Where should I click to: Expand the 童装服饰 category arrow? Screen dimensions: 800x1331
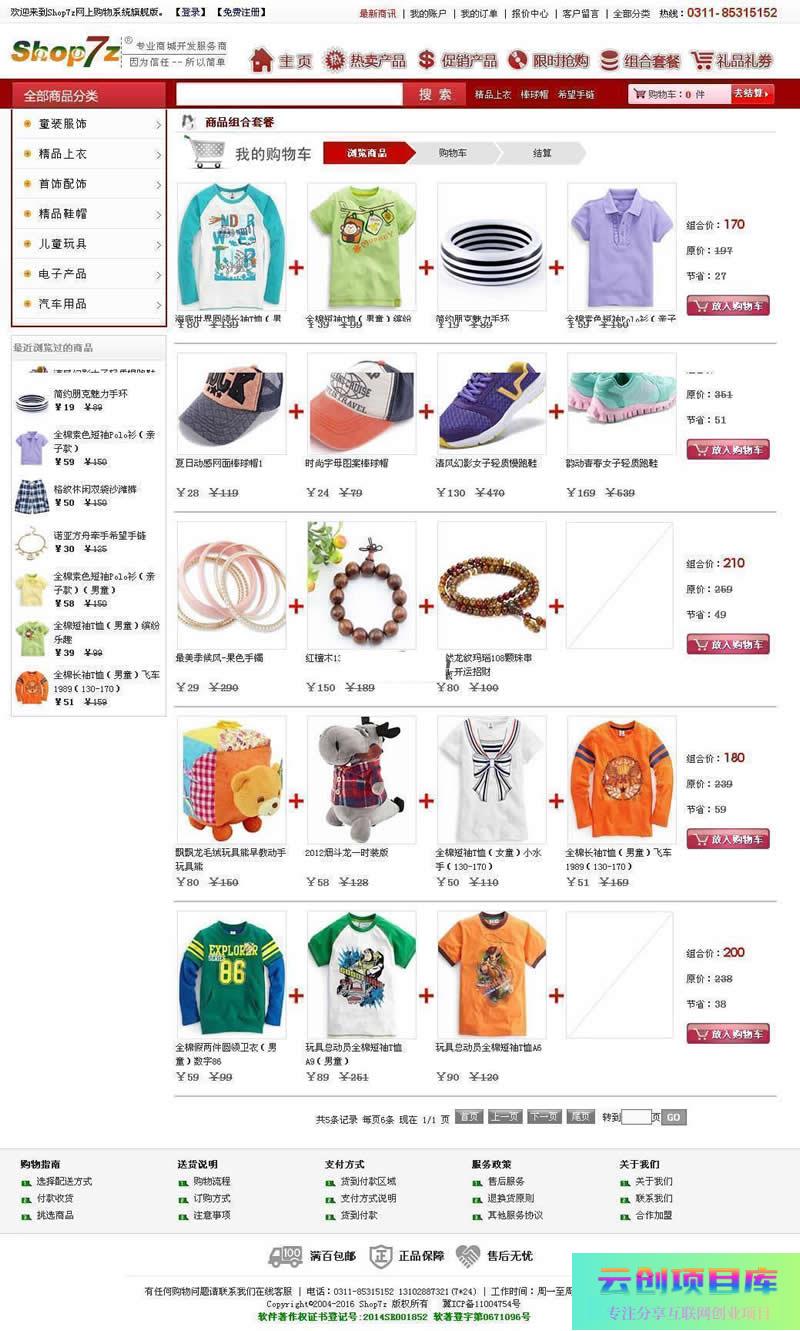point(158,125)
